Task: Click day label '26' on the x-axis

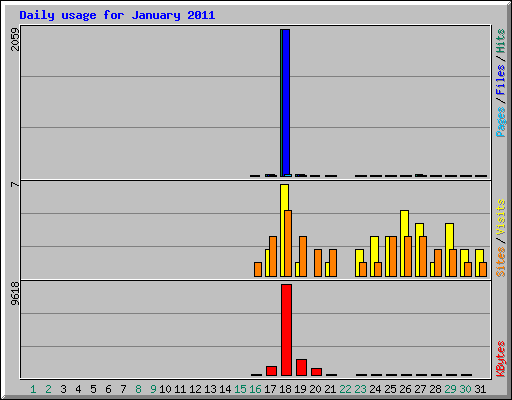Action: tap(405, 389)
